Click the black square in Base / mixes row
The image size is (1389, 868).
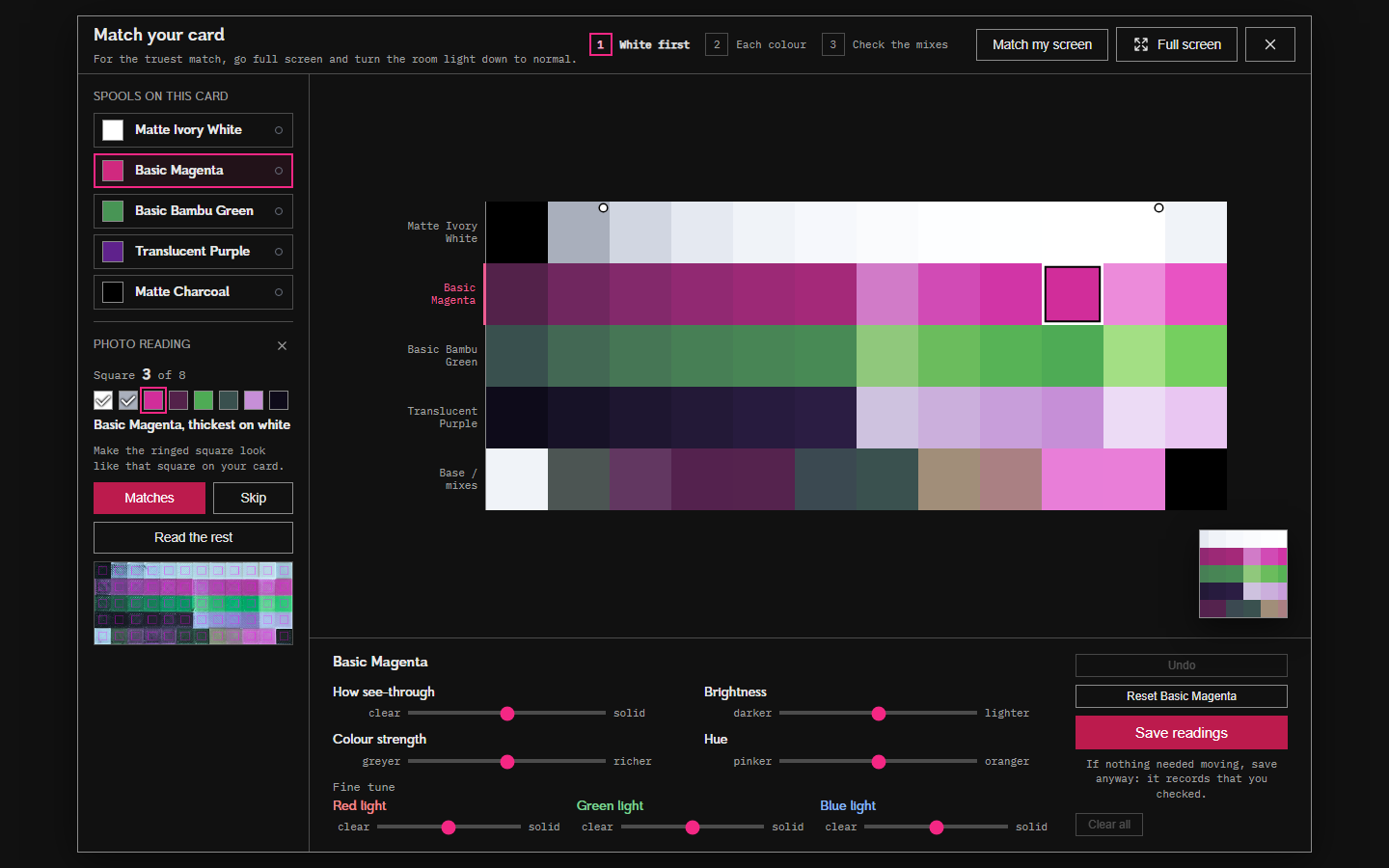pos(1196,479)
